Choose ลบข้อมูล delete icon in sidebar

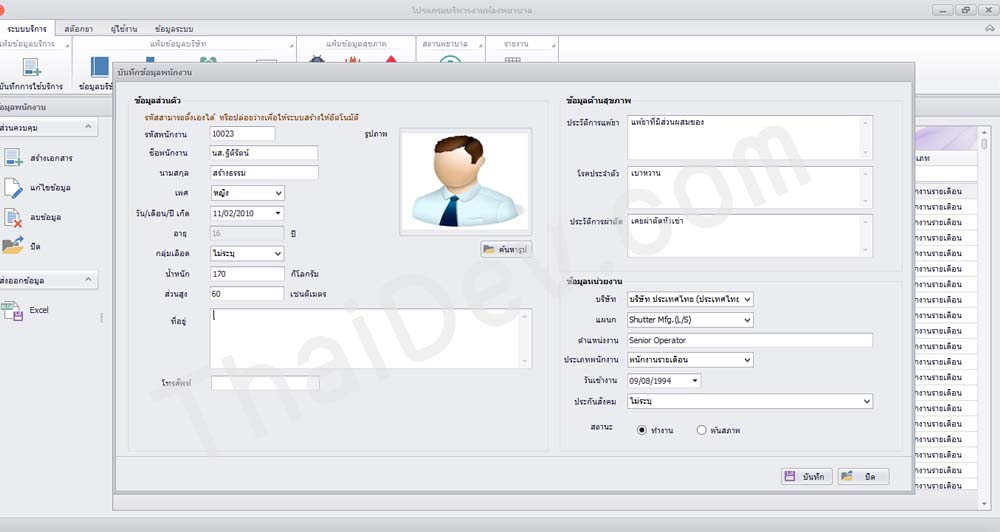(13, 218)
